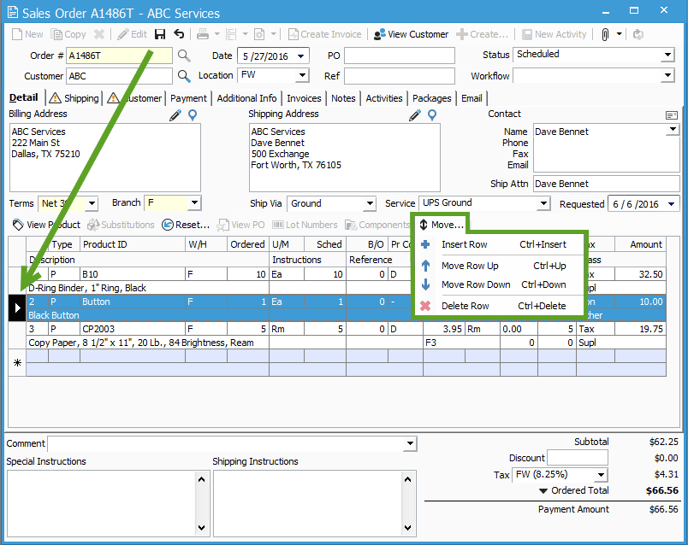This screenshot has height=545, width=688.
Task: Expand the Status dropdown
Action: pos(667,55)
